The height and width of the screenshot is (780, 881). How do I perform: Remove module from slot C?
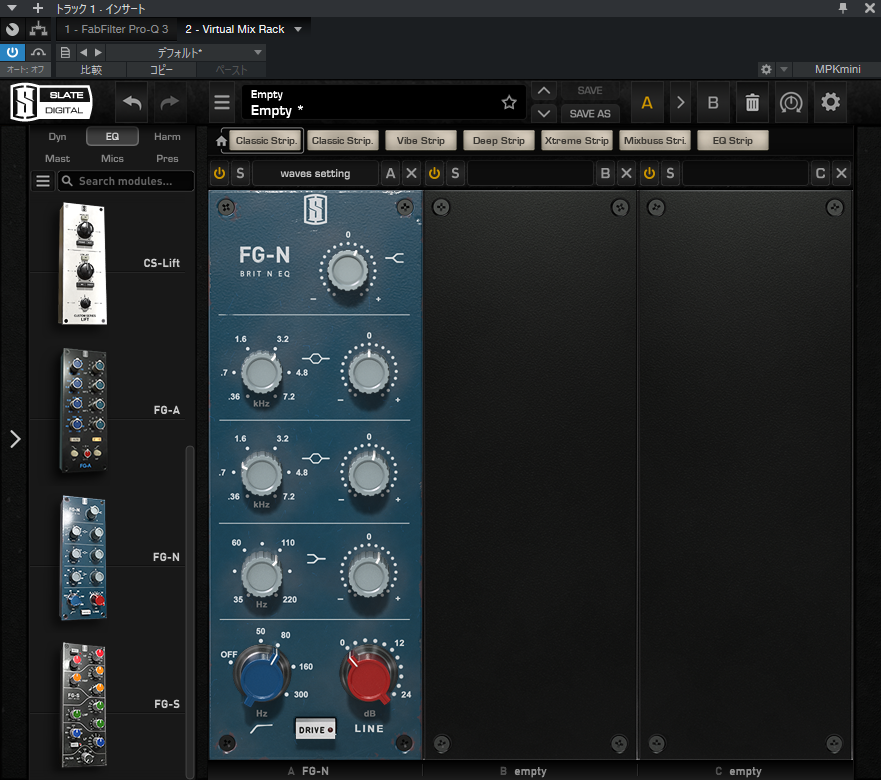coord(841,173)
